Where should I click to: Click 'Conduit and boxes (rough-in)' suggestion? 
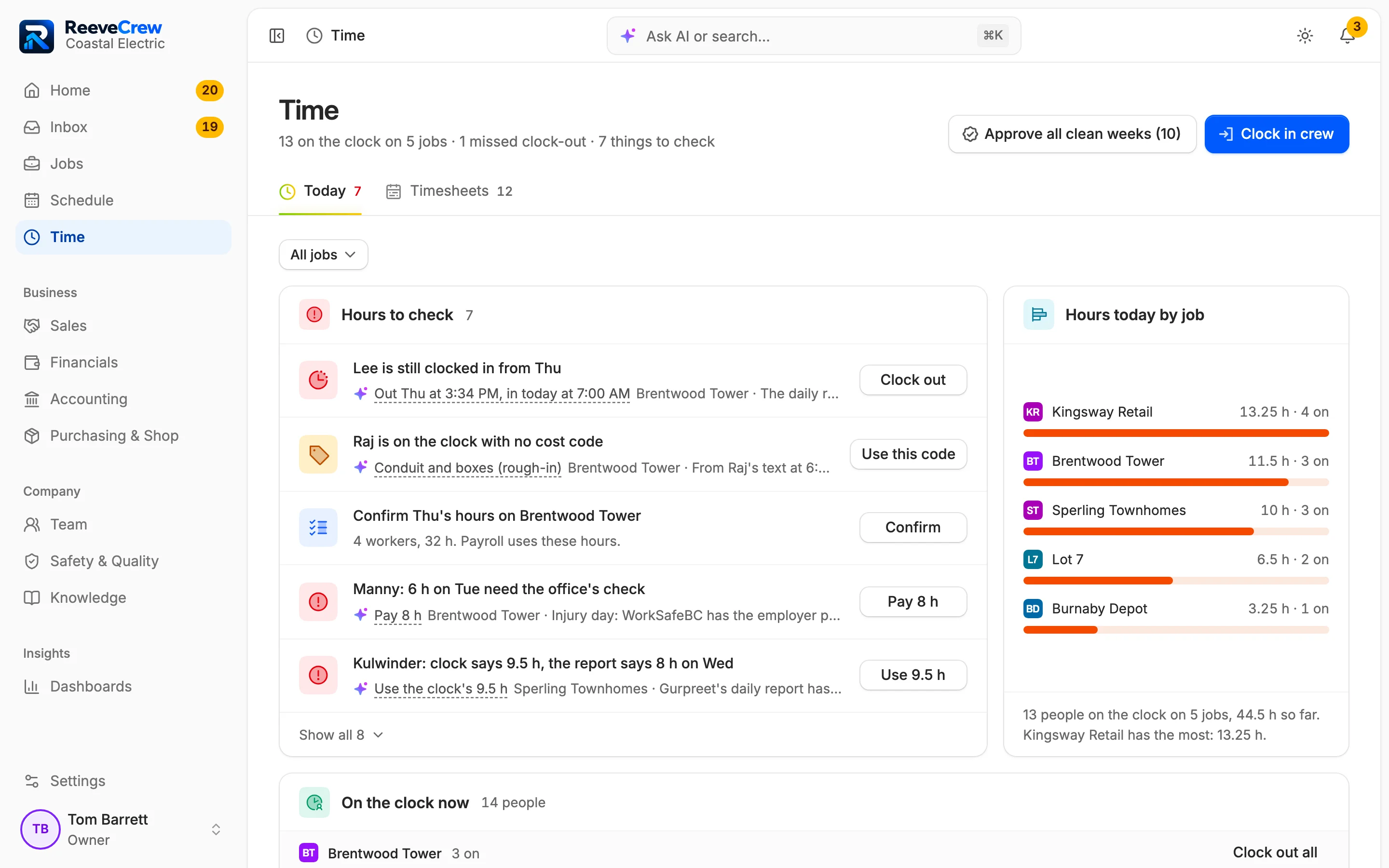click(x=467, y=468)
